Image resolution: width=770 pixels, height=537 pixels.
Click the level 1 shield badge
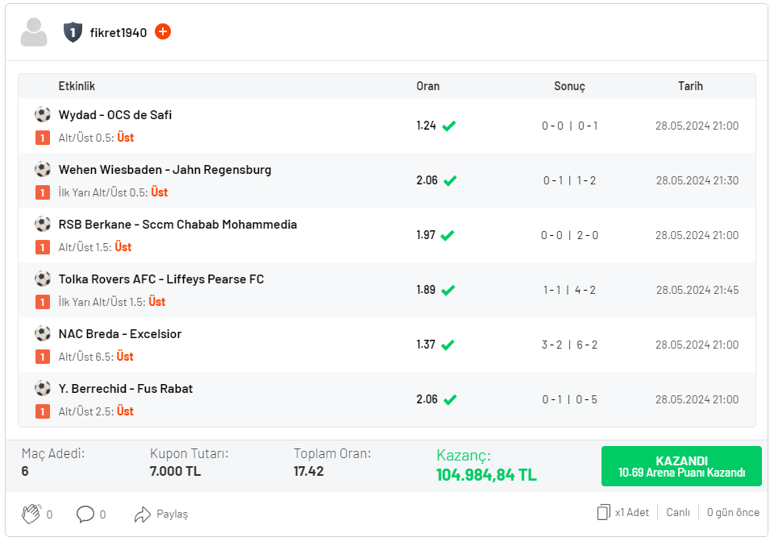[x=72, y=33]
